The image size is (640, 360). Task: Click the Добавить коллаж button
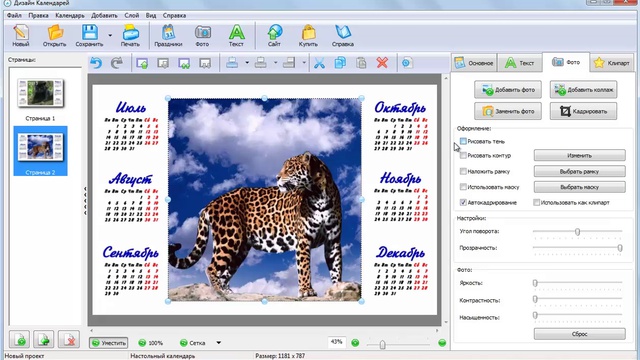coord(583,90)
